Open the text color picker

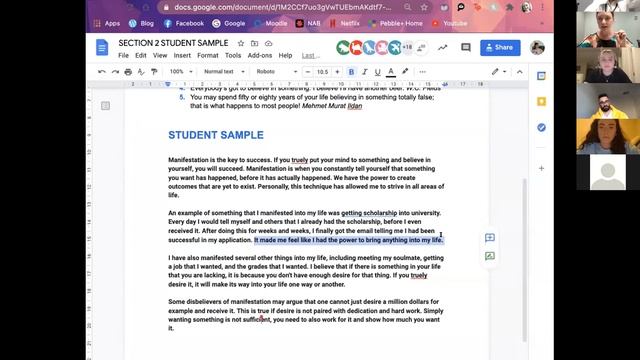(391, 72)
